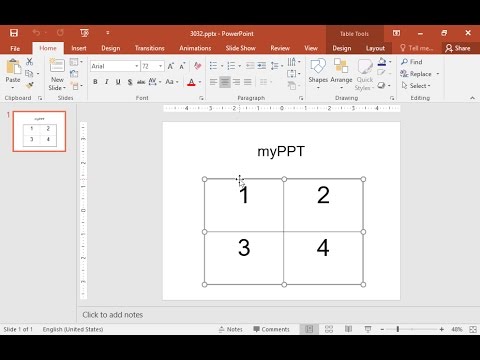Open the File tab
Screen dimensions: 480x360
click(15, 48)
